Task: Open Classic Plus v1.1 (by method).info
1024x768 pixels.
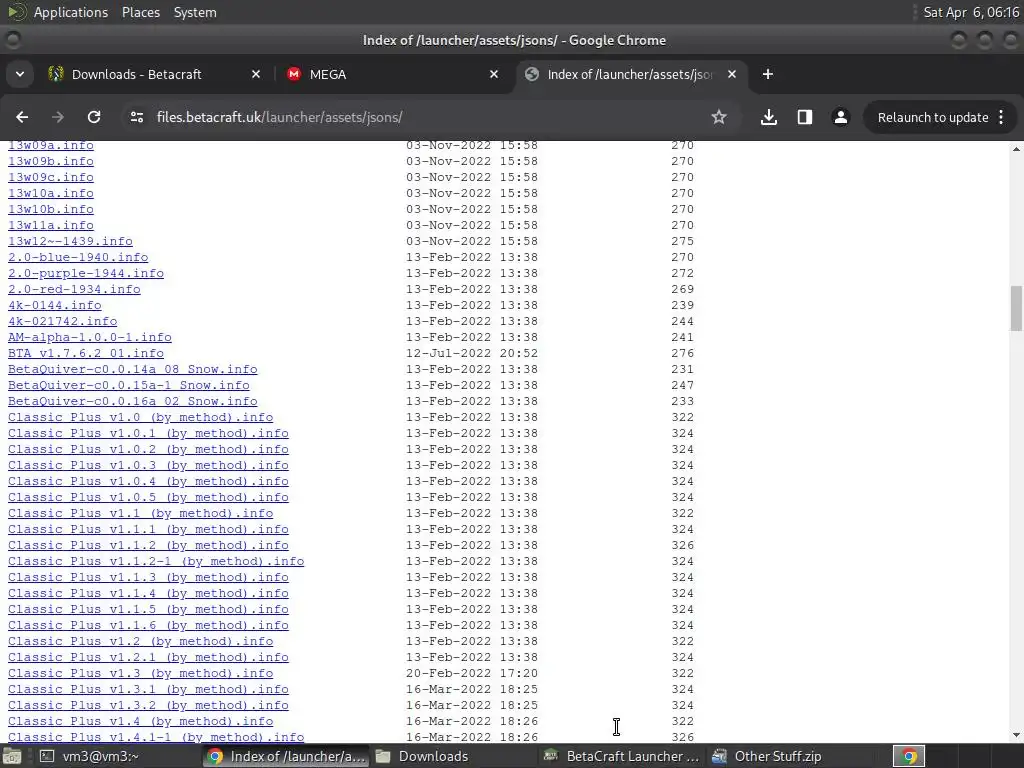Action: [140, 513]
